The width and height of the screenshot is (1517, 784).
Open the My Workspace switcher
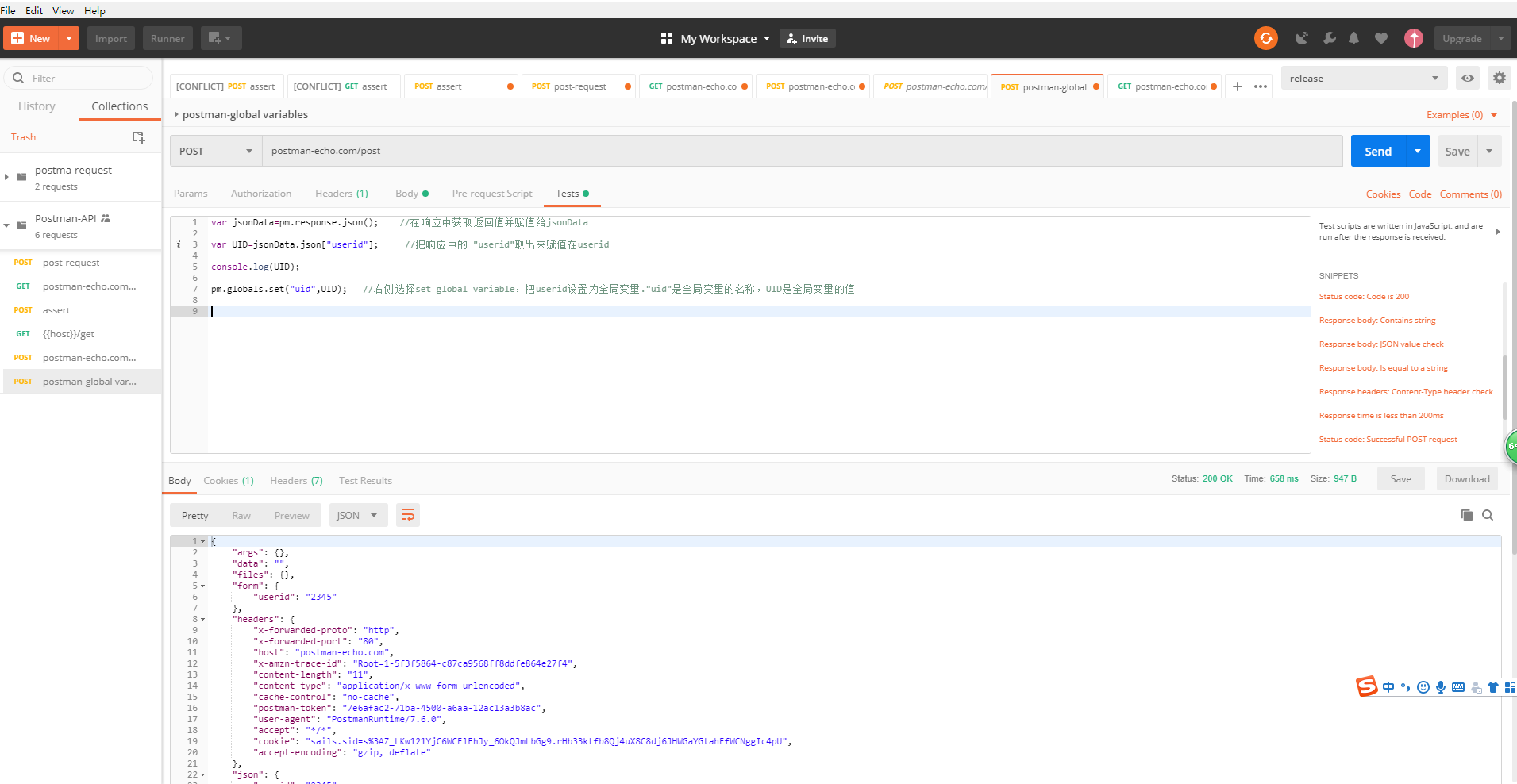pyautogui.click(x=715, y=38)
